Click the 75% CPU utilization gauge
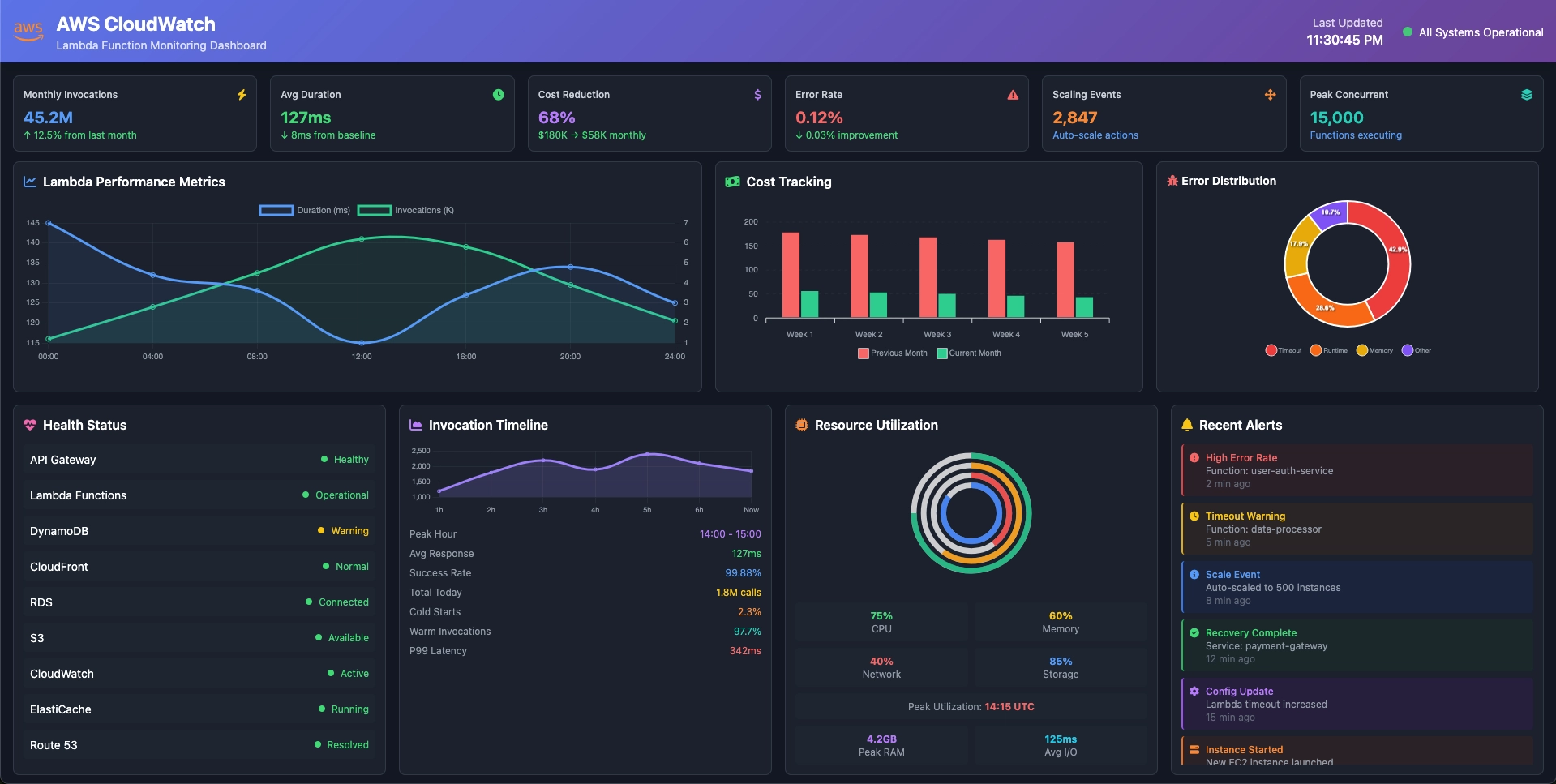This screenshot has height=784, width=1556. (x=881, y=622)
